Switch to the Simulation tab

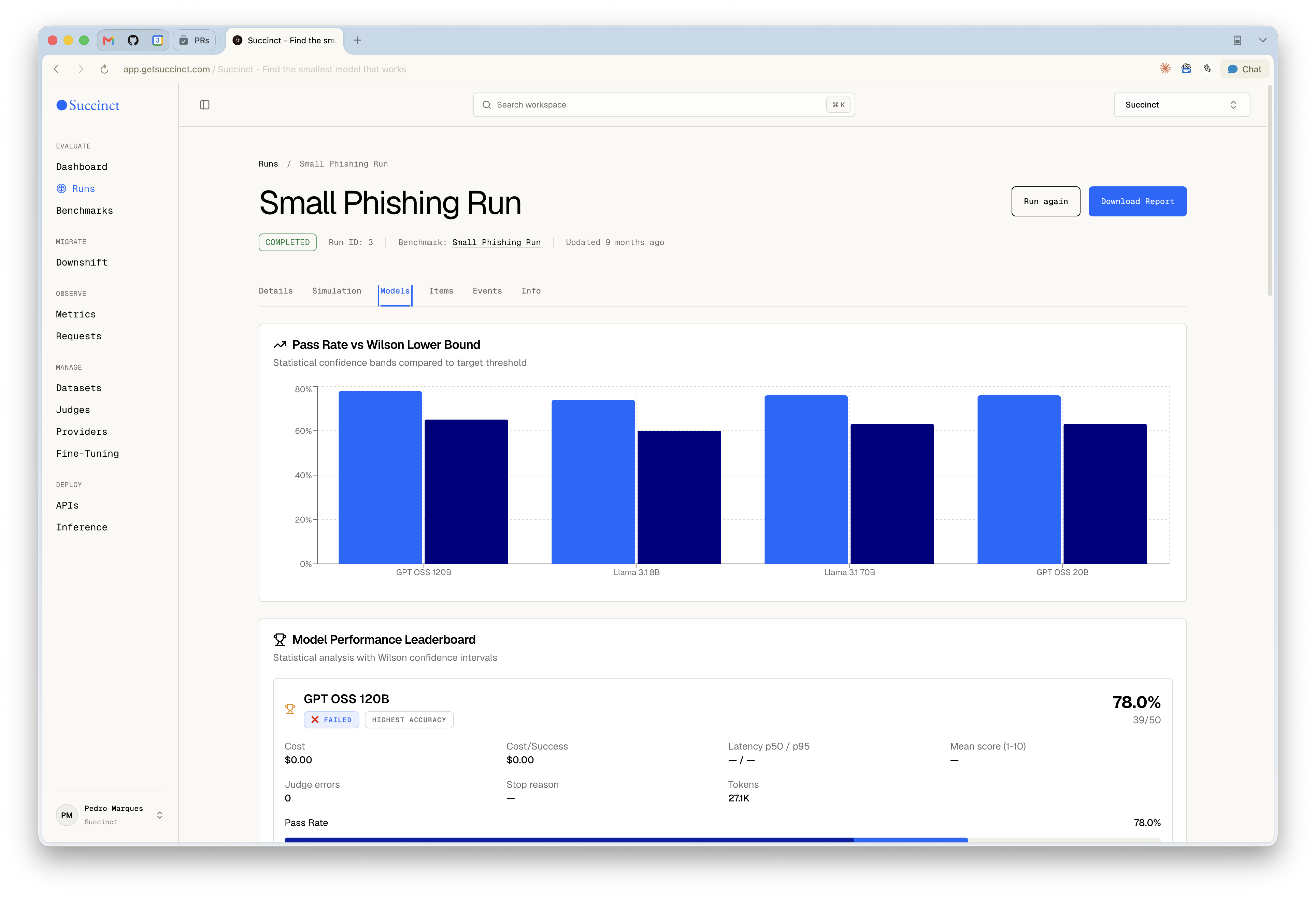pyautogui.click(x=337, y=291)
